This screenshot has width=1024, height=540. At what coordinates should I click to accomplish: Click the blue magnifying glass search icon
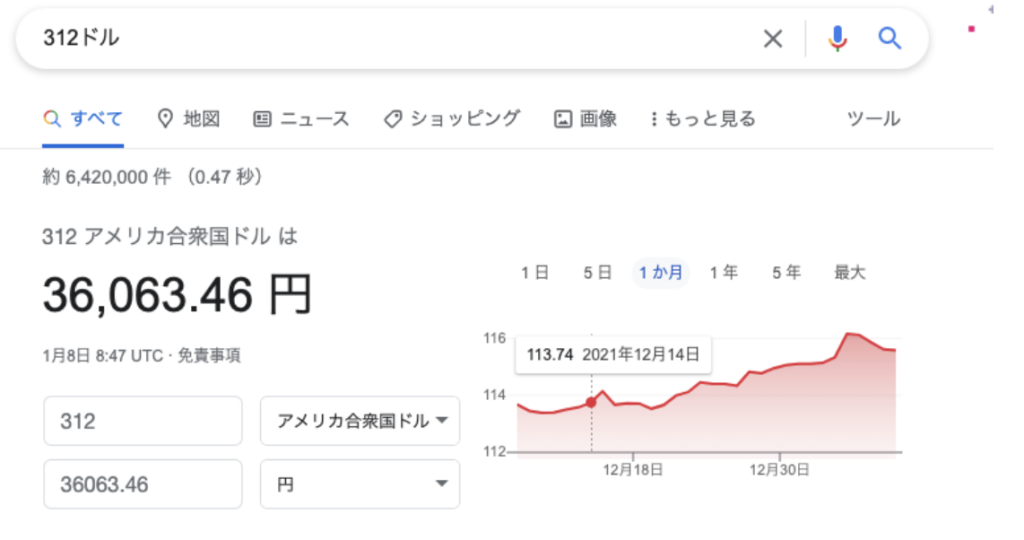[x=890, y=39]
